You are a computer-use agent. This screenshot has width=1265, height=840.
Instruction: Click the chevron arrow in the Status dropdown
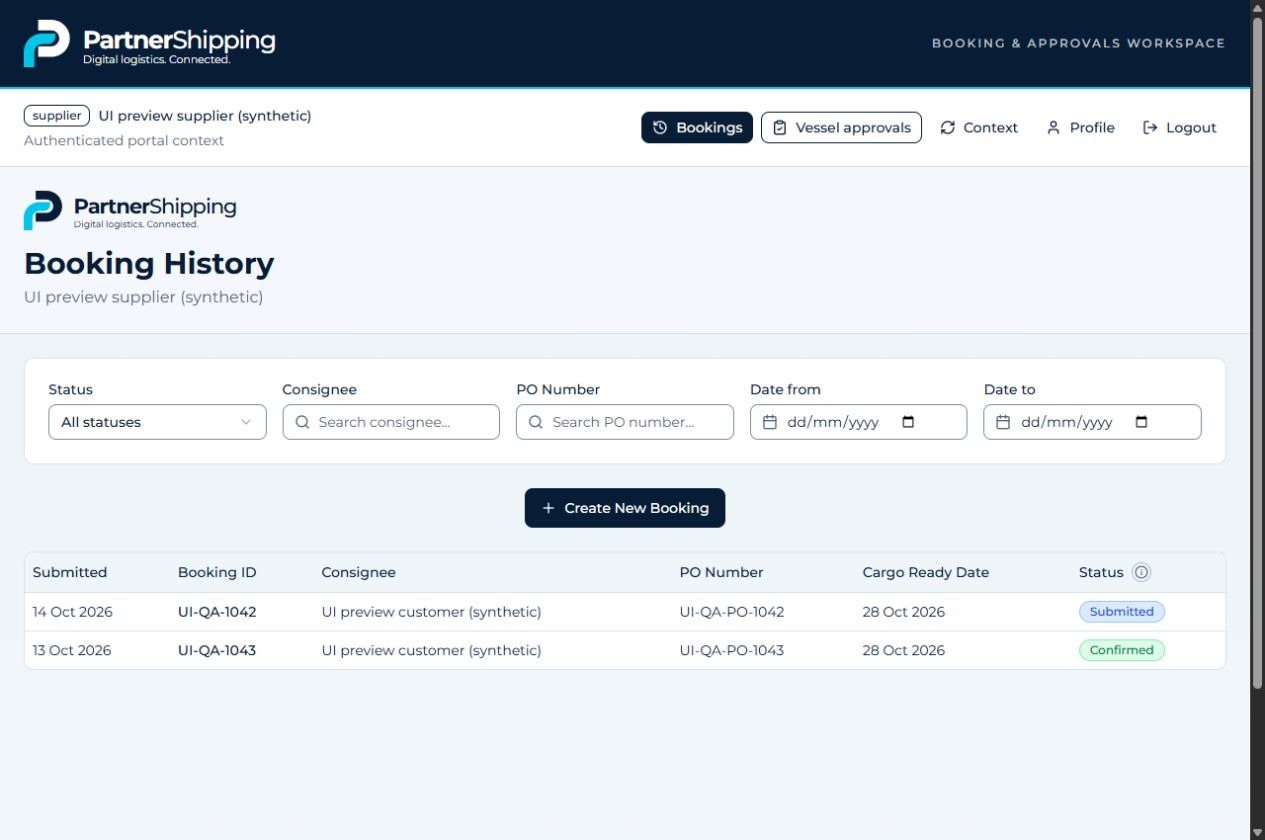(x=246, y=422)
